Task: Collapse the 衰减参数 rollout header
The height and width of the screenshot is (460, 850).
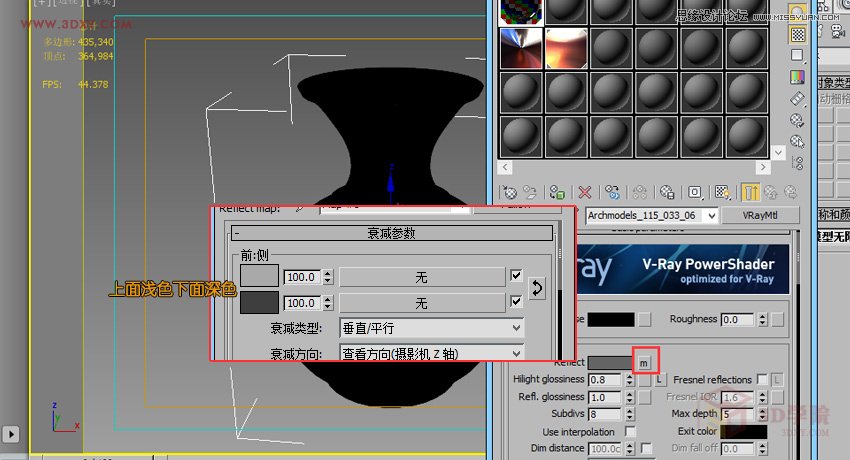Action: pyautogui.click(x=391, y=234)
